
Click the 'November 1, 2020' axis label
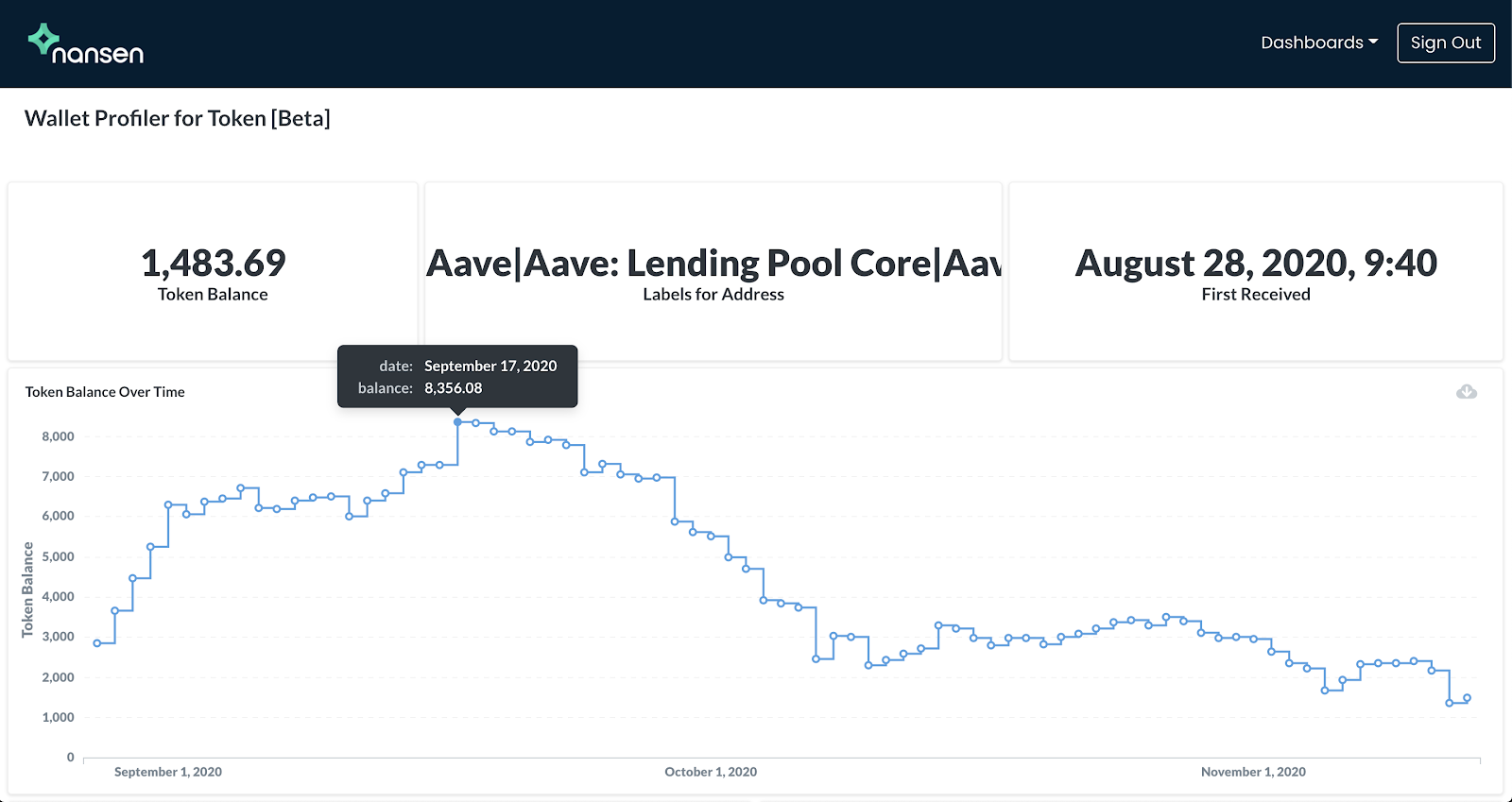point(1253,772)
